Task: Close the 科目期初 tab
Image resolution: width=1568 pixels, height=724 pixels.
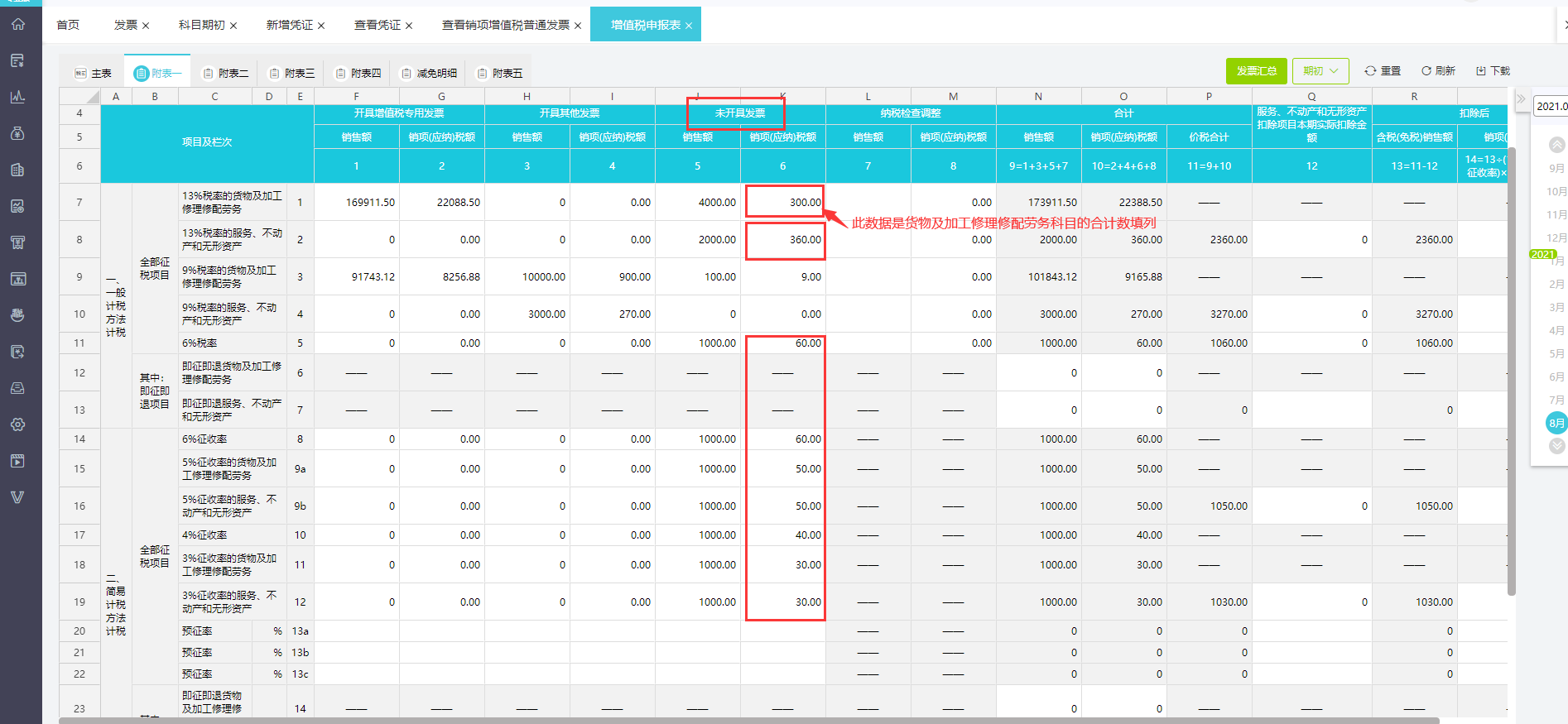Action: [x=233, y=26]
